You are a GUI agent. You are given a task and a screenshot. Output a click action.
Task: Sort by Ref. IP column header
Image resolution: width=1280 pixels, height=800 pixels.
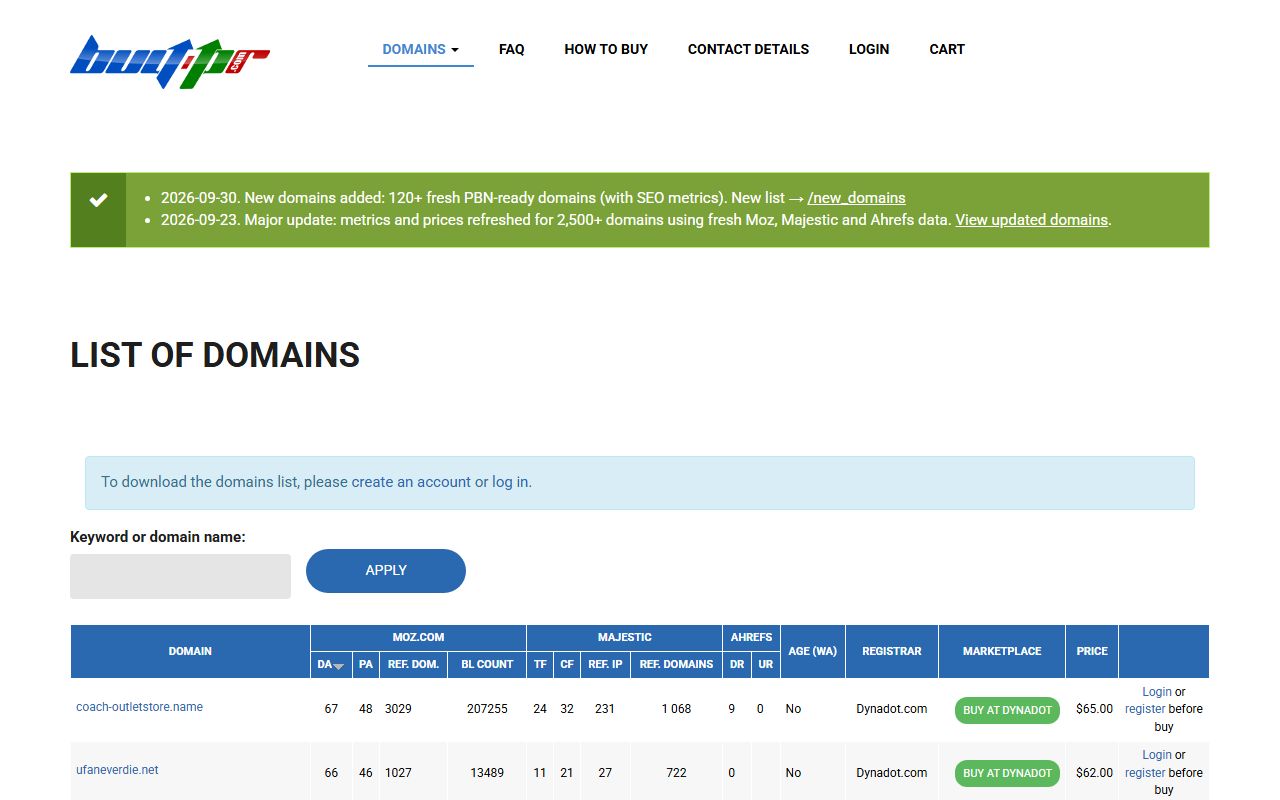605,664
